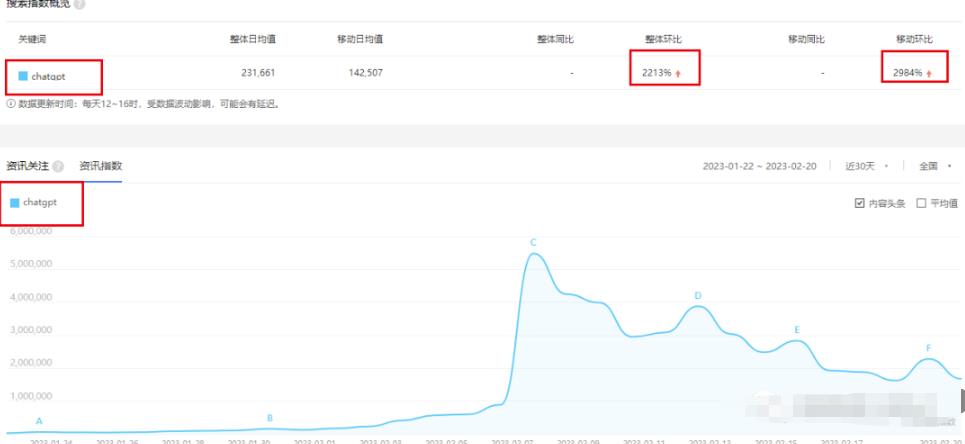Select the 资讯关注 tab
The width and height of the screenshot is (965, 444).
tap(27, 166)
